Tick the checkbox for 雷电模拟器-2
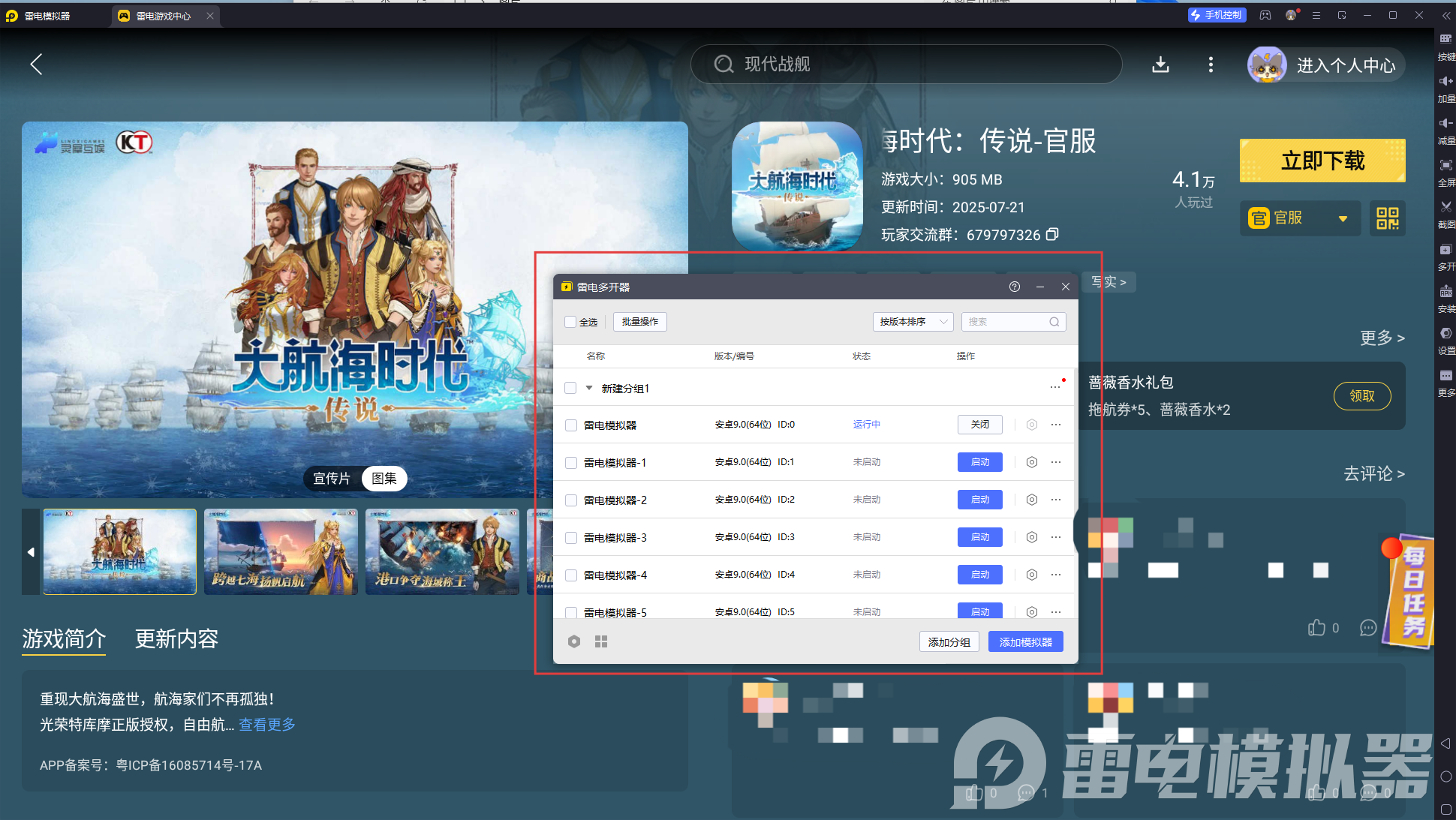1456x820 pixels. [571, 500]
